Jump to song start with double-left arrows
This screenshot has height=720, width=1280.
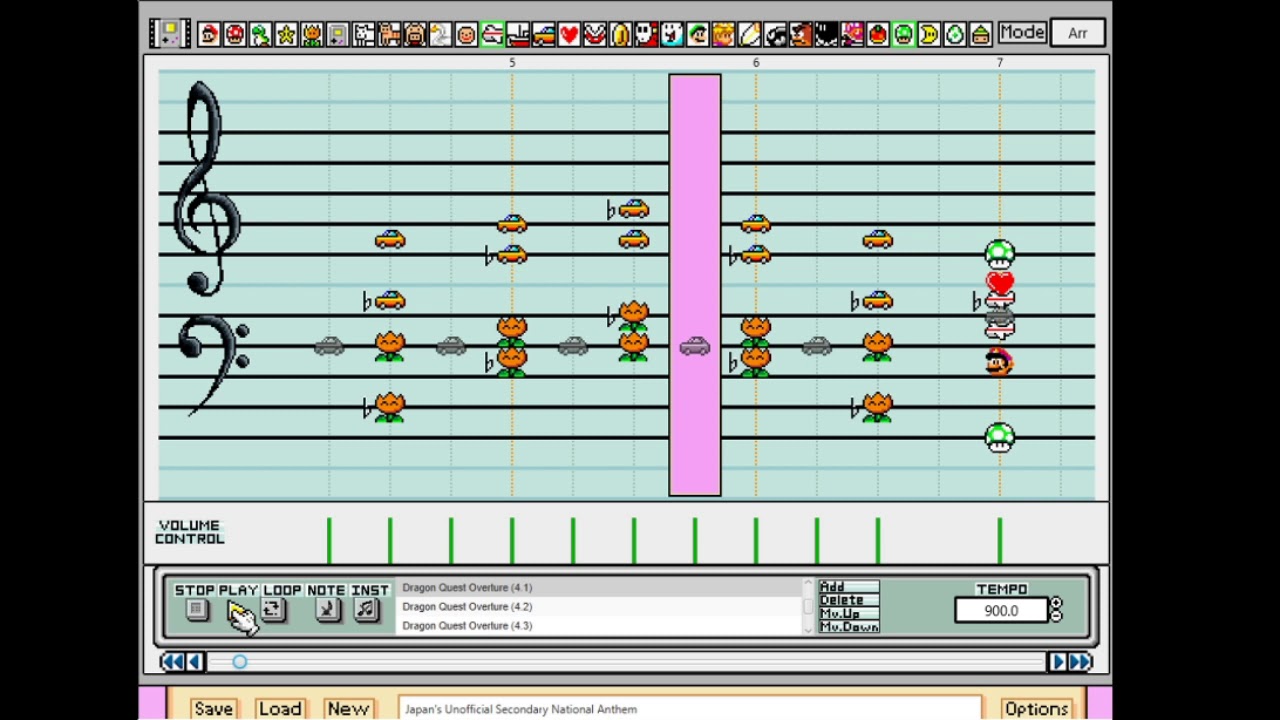tap(172, 662)
